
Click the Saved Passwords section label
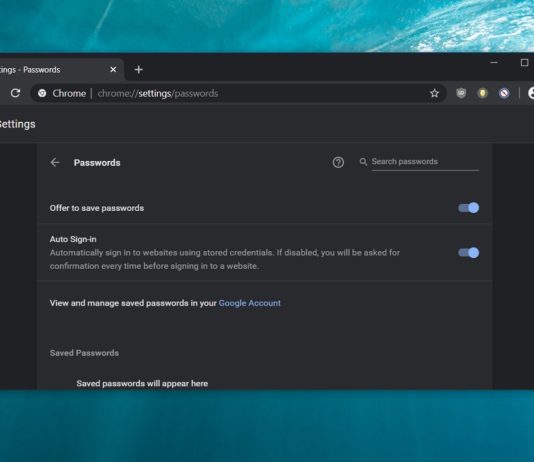click(84, 353)
